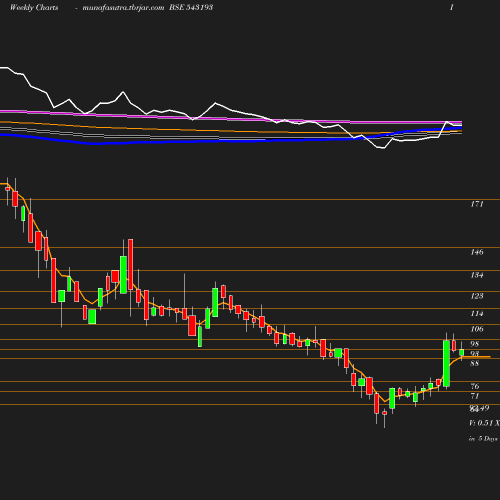
Task: Click the 123 price level label
Action: tap(477, 296)
